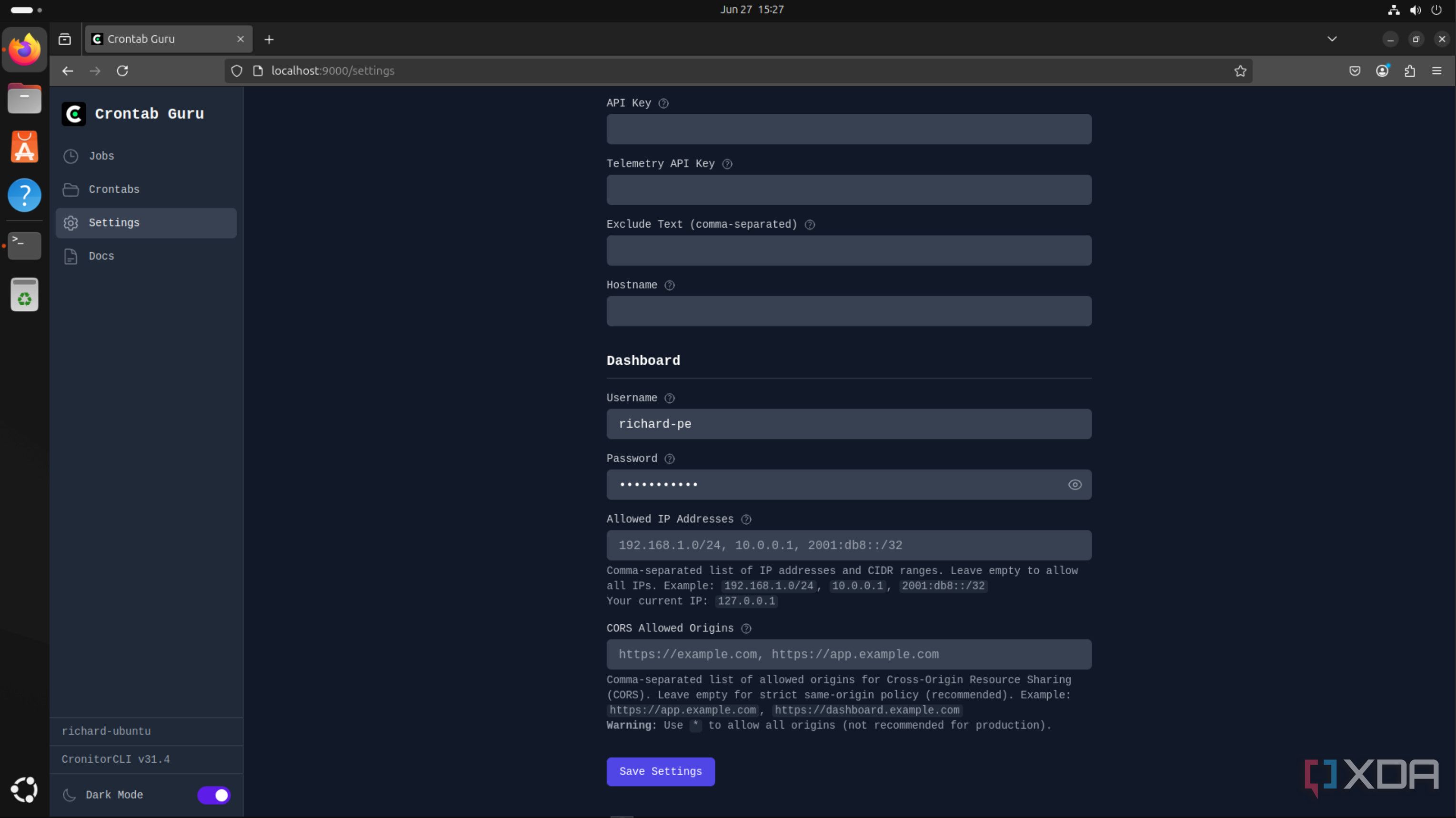Click the Allowed IP Addresses input
Screen dimensions: 1456x818
pos(849,545)
